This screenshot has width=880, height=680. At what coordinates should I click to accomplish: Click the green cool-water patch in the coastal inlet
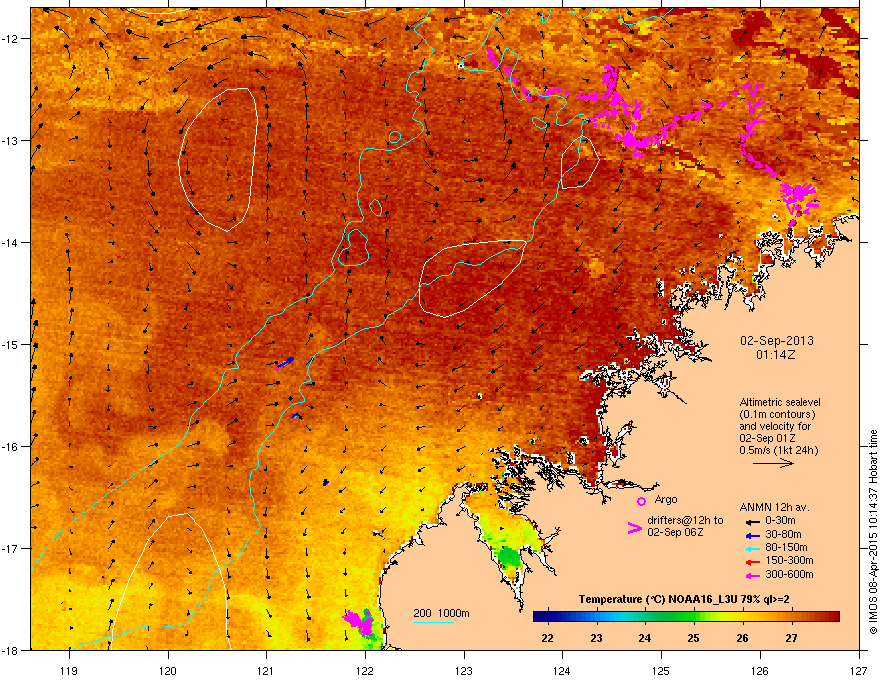(x=509, y=558)
